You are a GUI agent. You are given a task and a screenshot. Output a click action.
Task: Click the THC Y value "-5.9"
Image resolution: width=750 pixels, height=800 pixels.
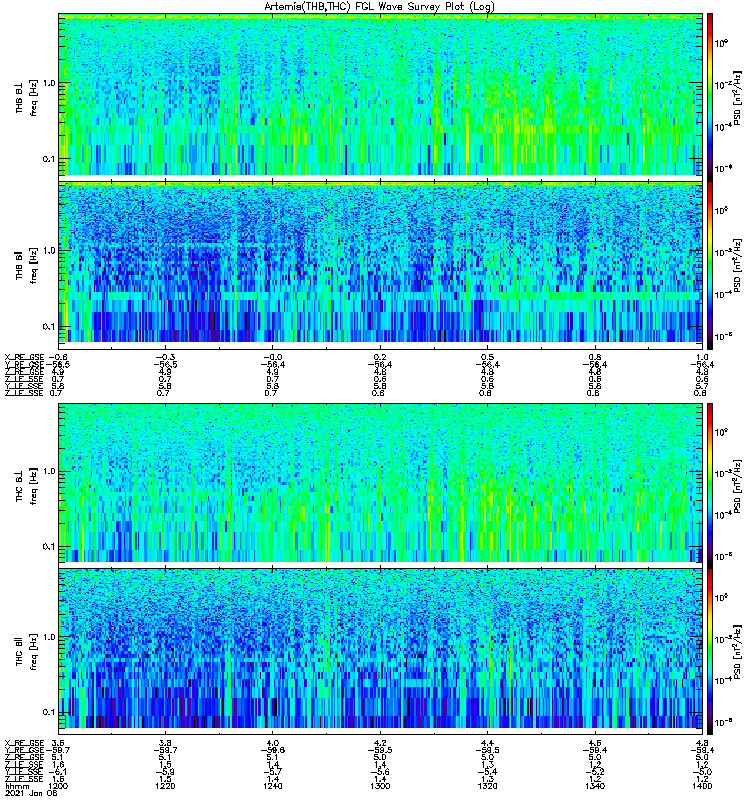pyautogui.click(x=165, y=772)
